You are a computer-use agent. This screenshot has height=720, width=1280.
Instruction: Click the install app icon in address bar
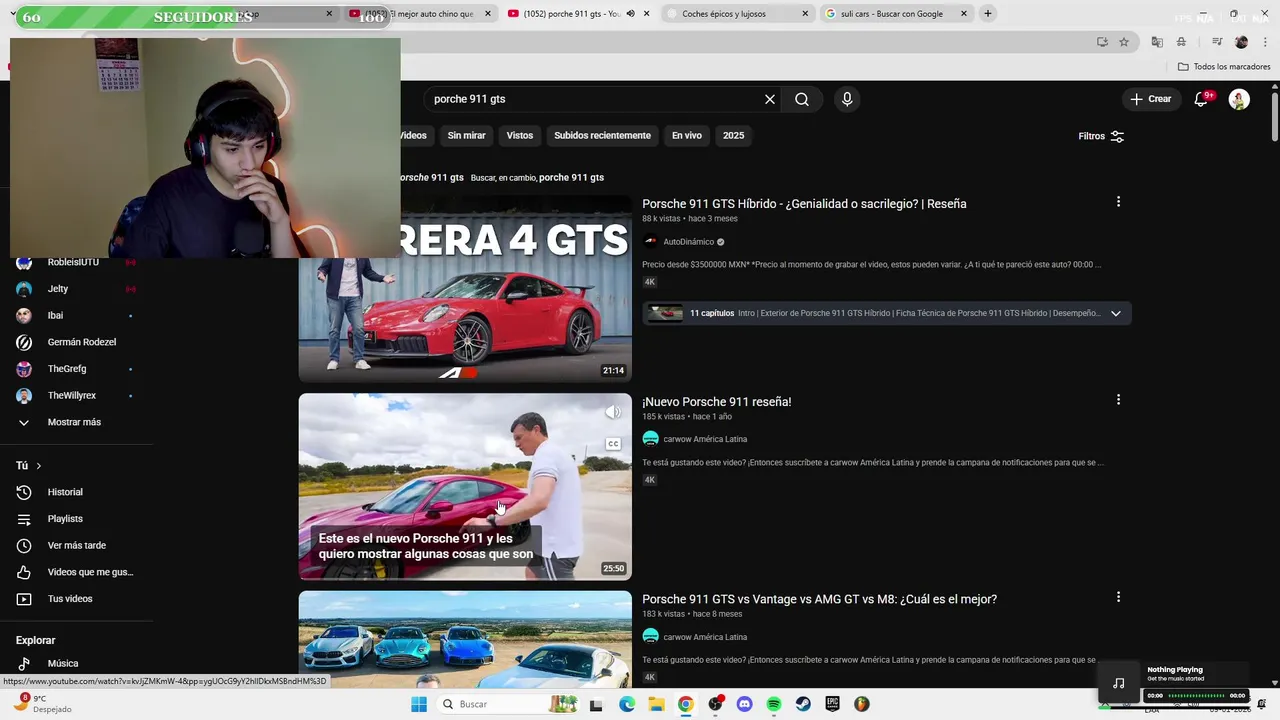pos(1102,42)
